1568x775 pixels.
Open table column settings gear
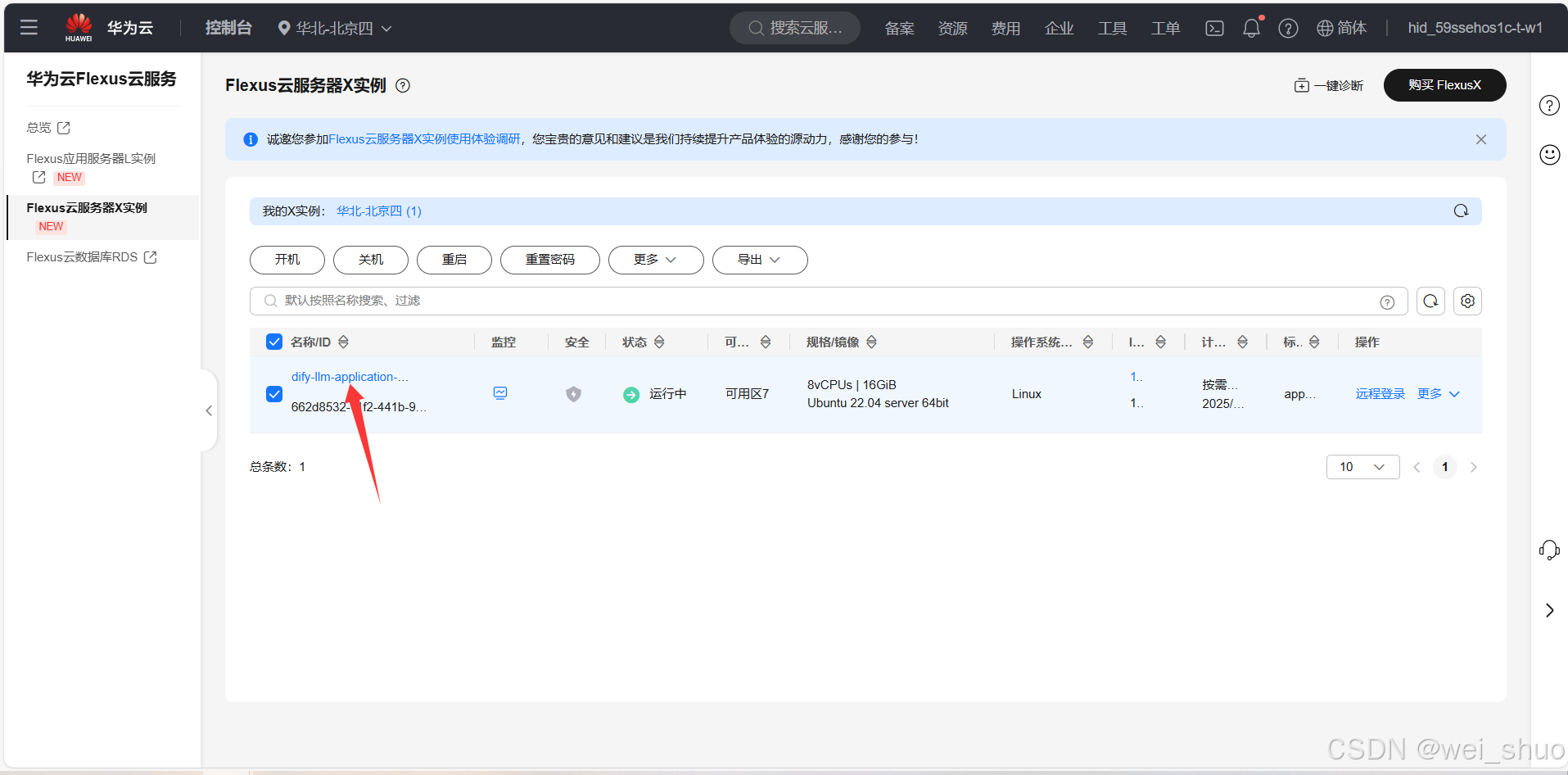pos(1467,301)
